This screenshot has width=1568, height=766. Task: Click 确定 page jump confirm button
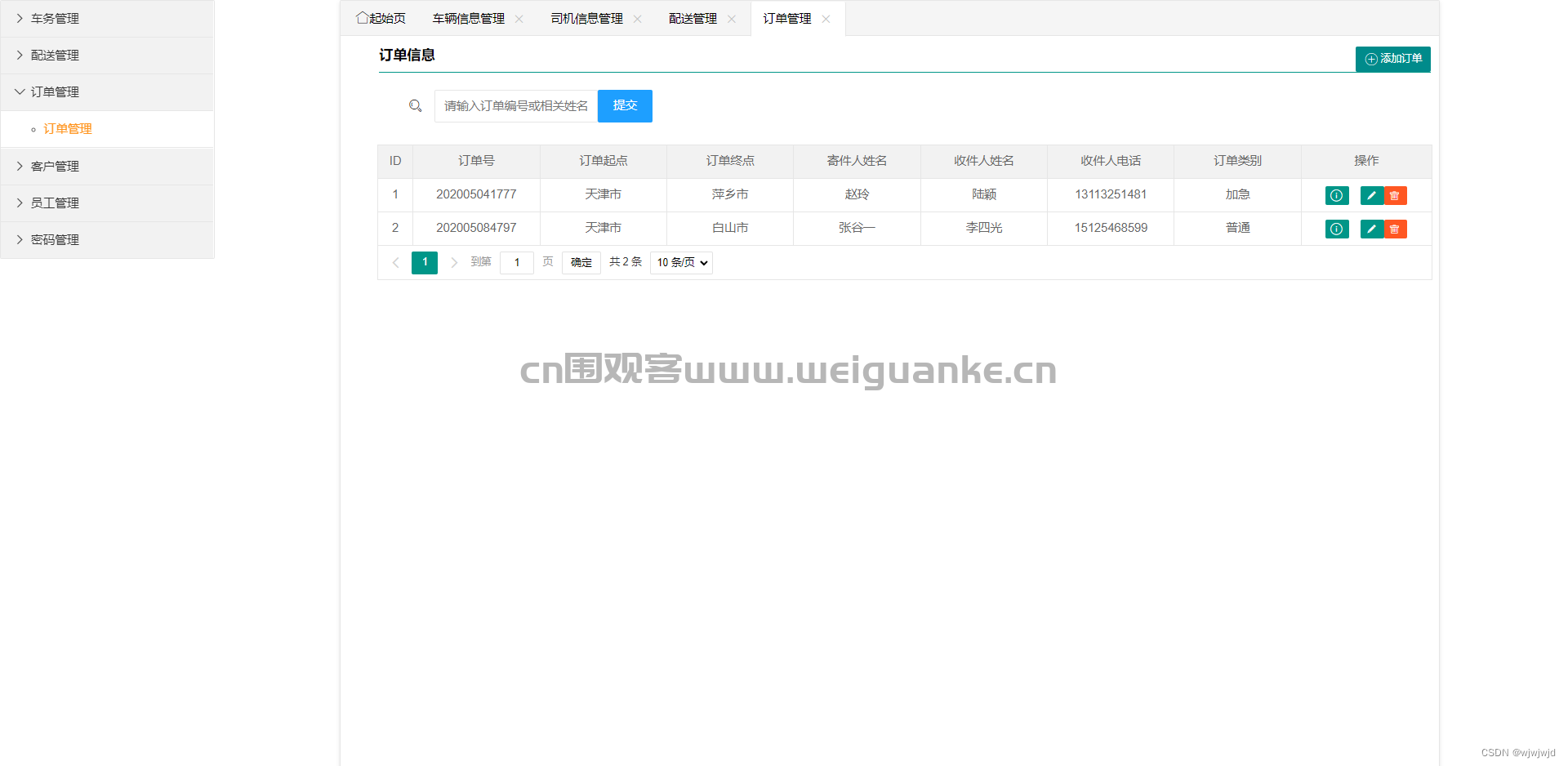pos(581,262)
